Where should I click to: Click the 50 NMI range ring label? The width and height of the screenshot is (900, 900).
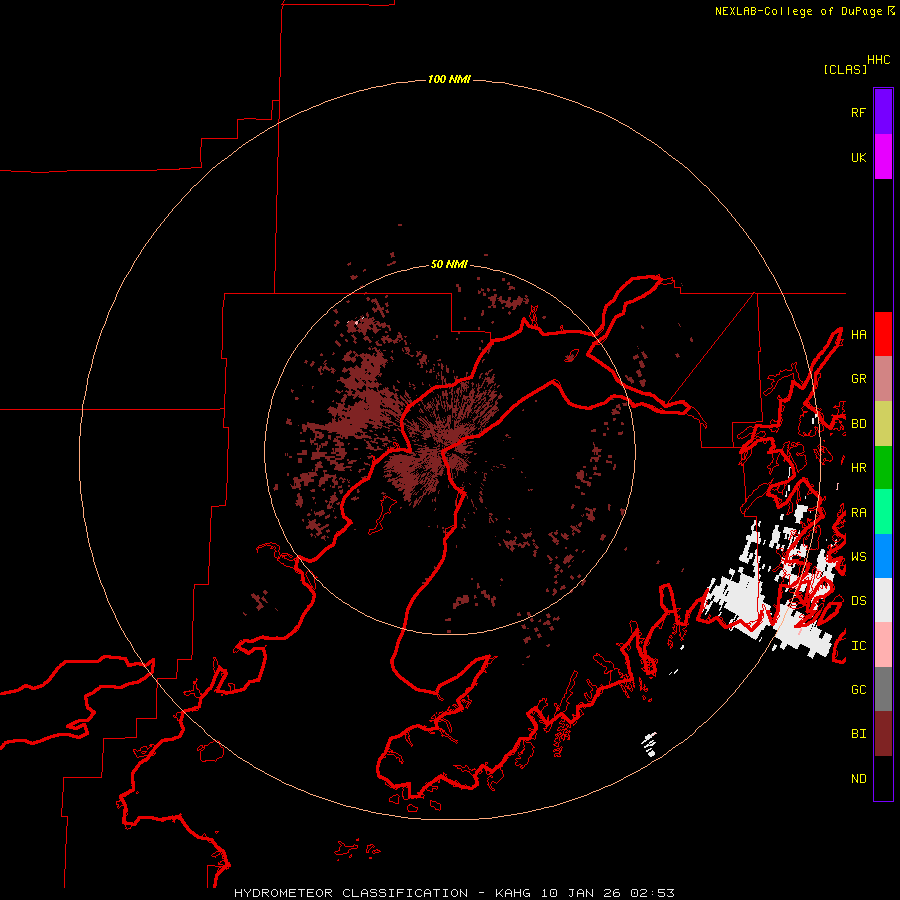coord(449,264)
